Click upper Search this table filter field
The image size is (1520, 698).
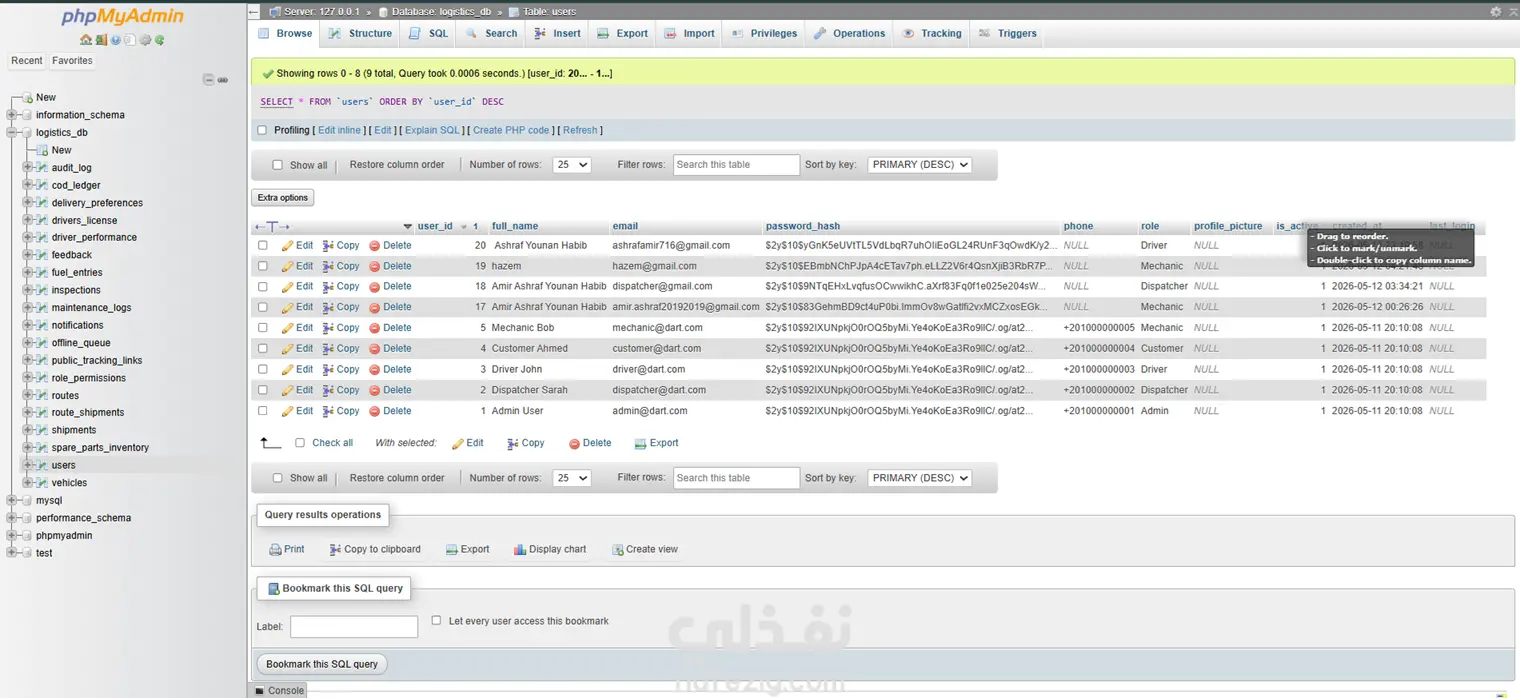736,165
